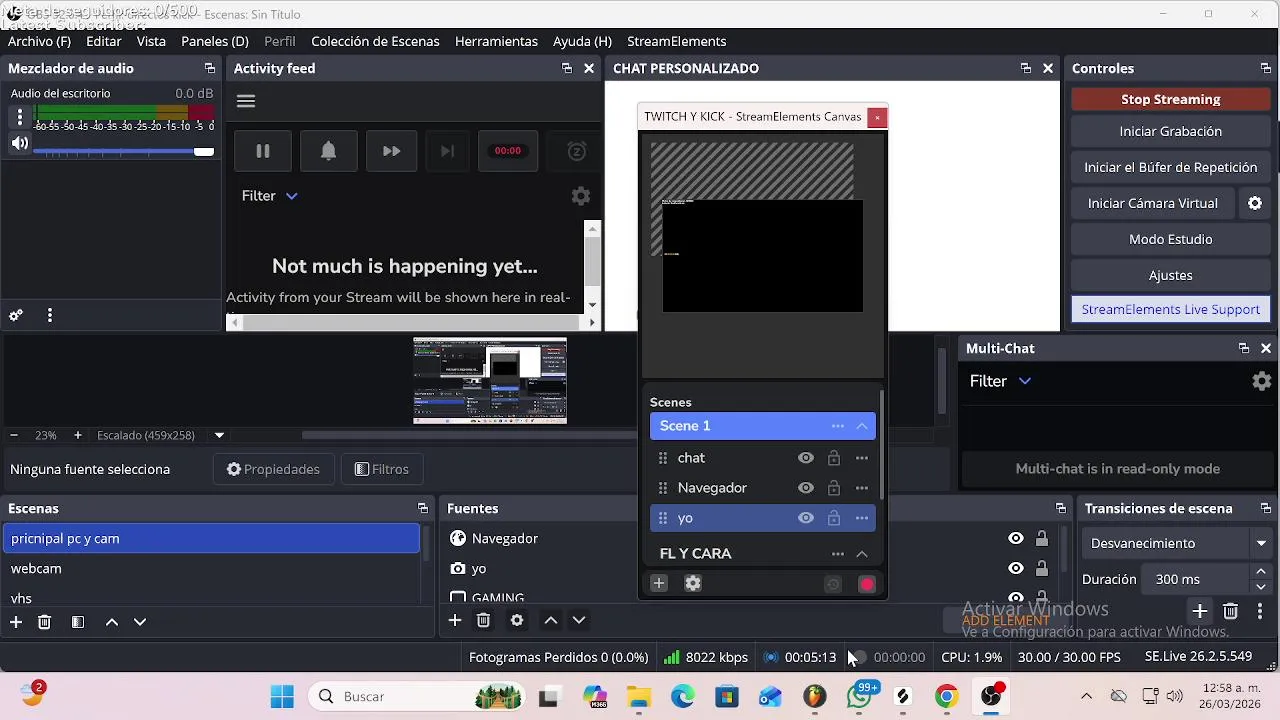The height and width of the screenshot is (720, 1280).
Task: Lock first source with top padlock
Action: pyautogui.click(x=1042, y=538)
